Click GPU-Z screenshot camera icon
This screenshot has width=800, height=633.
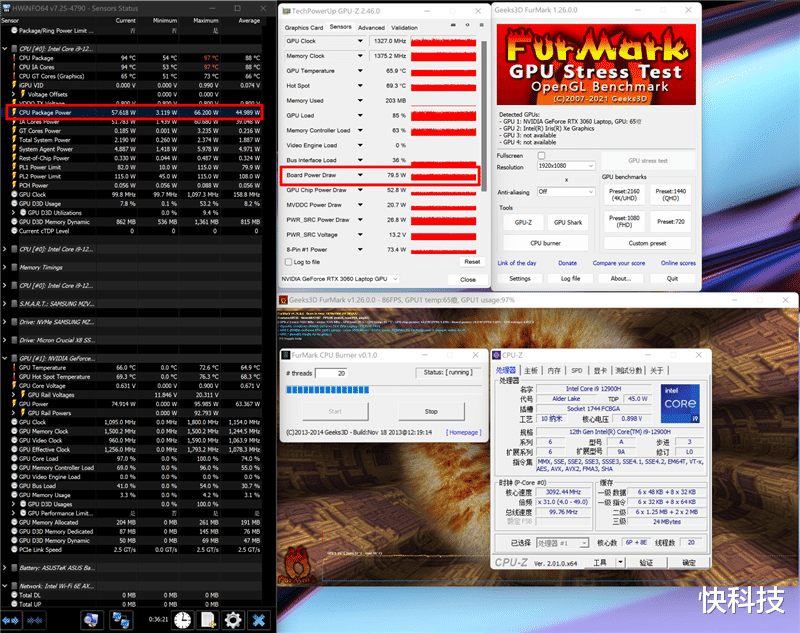453,24
